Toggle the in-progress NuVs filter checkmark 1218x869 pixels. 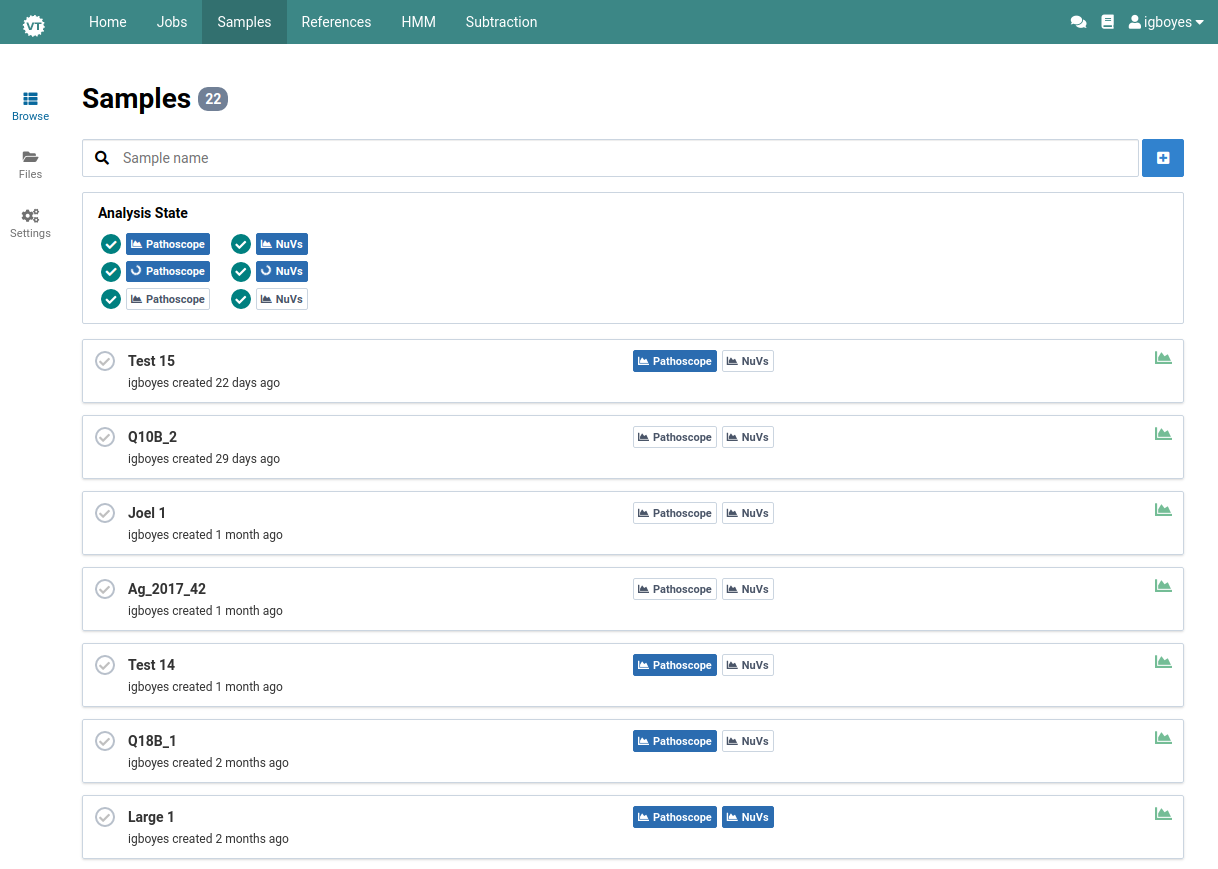(x=241, y=272)
